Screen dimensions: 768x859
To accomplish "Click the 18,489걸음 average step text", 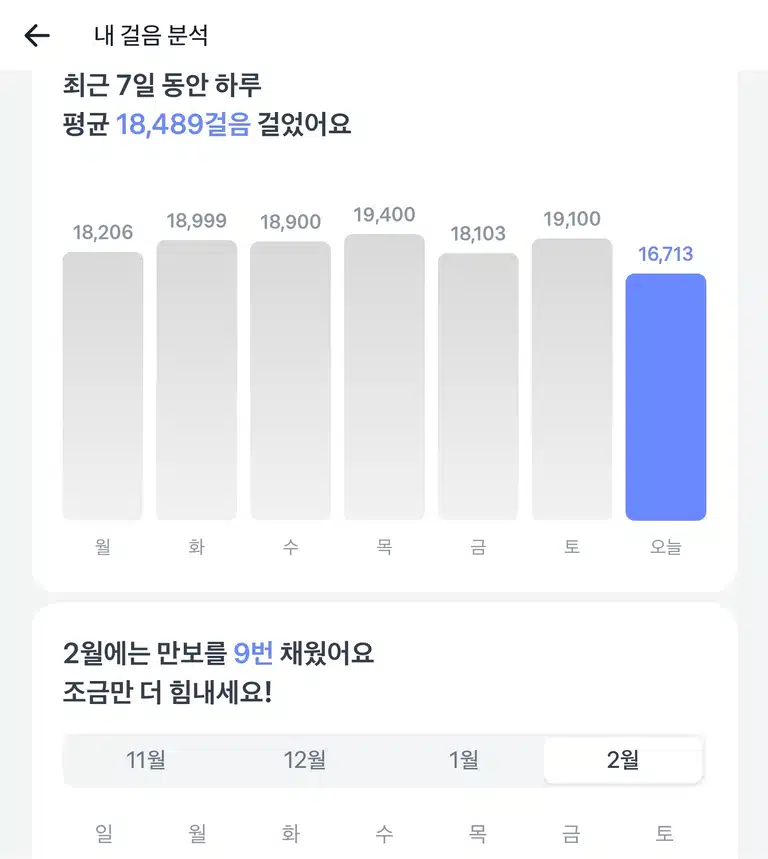I will [x=184, y=124].
